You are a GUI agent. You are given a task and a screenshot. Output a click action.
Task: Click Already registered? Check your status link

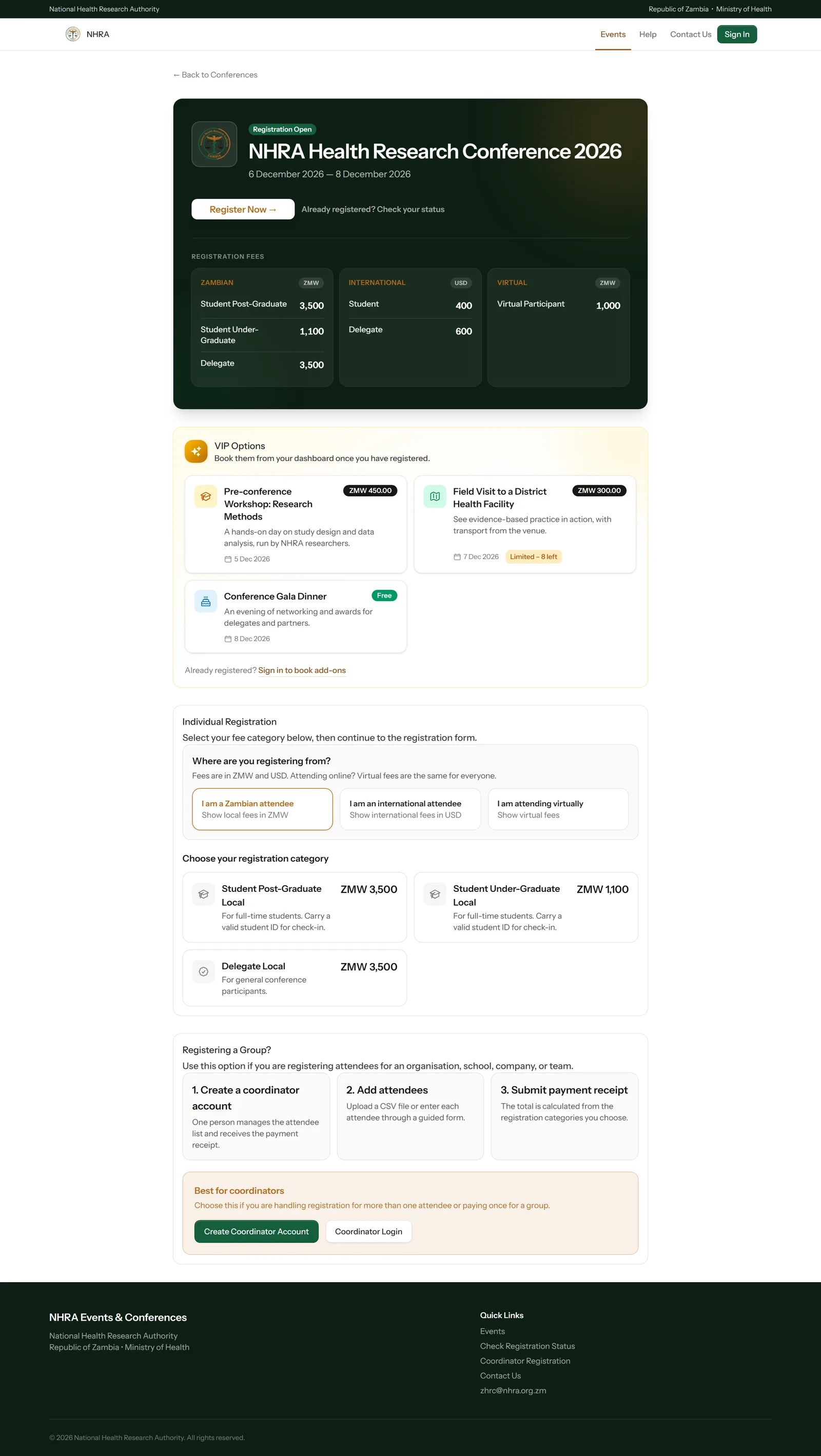tap(373, 209)
